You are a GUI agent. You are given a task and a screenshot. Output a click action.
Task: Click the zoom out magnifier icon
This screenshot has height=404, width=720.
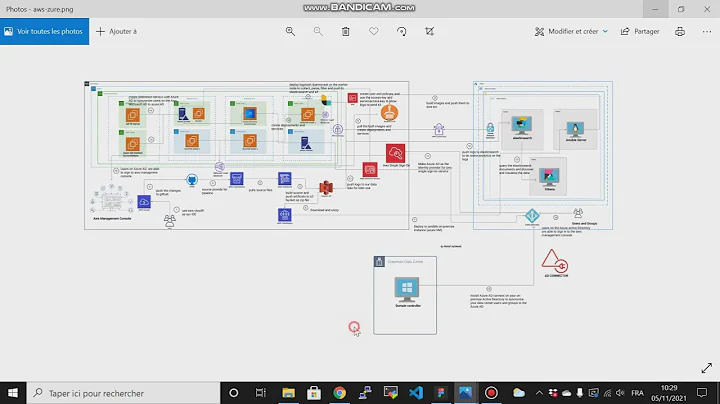point(318,31)
